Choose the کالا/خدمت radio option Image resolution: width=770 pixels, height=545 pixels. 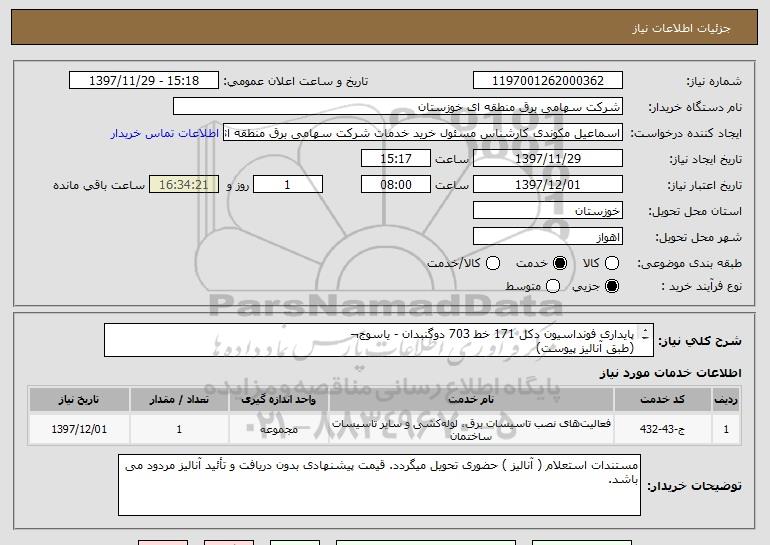click(x=491, y=263)
